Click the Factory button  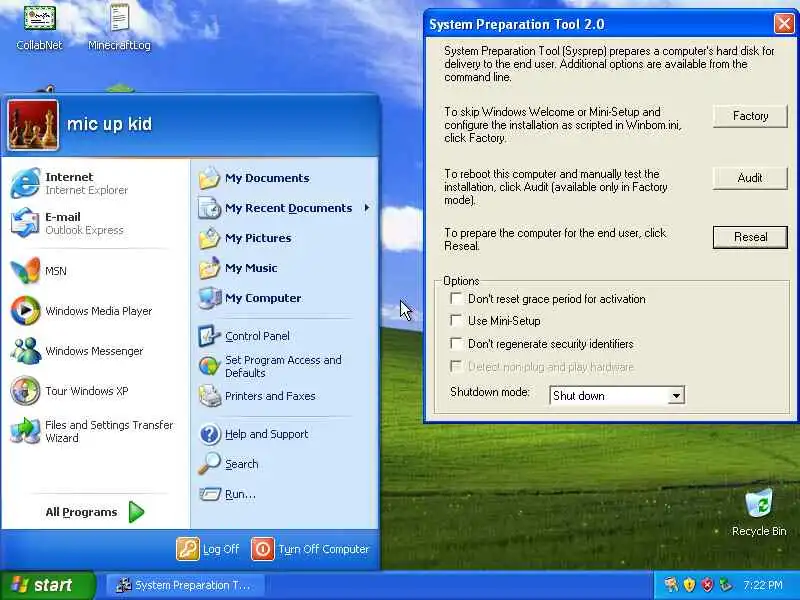pyautogui.click(x=750, y=116)
